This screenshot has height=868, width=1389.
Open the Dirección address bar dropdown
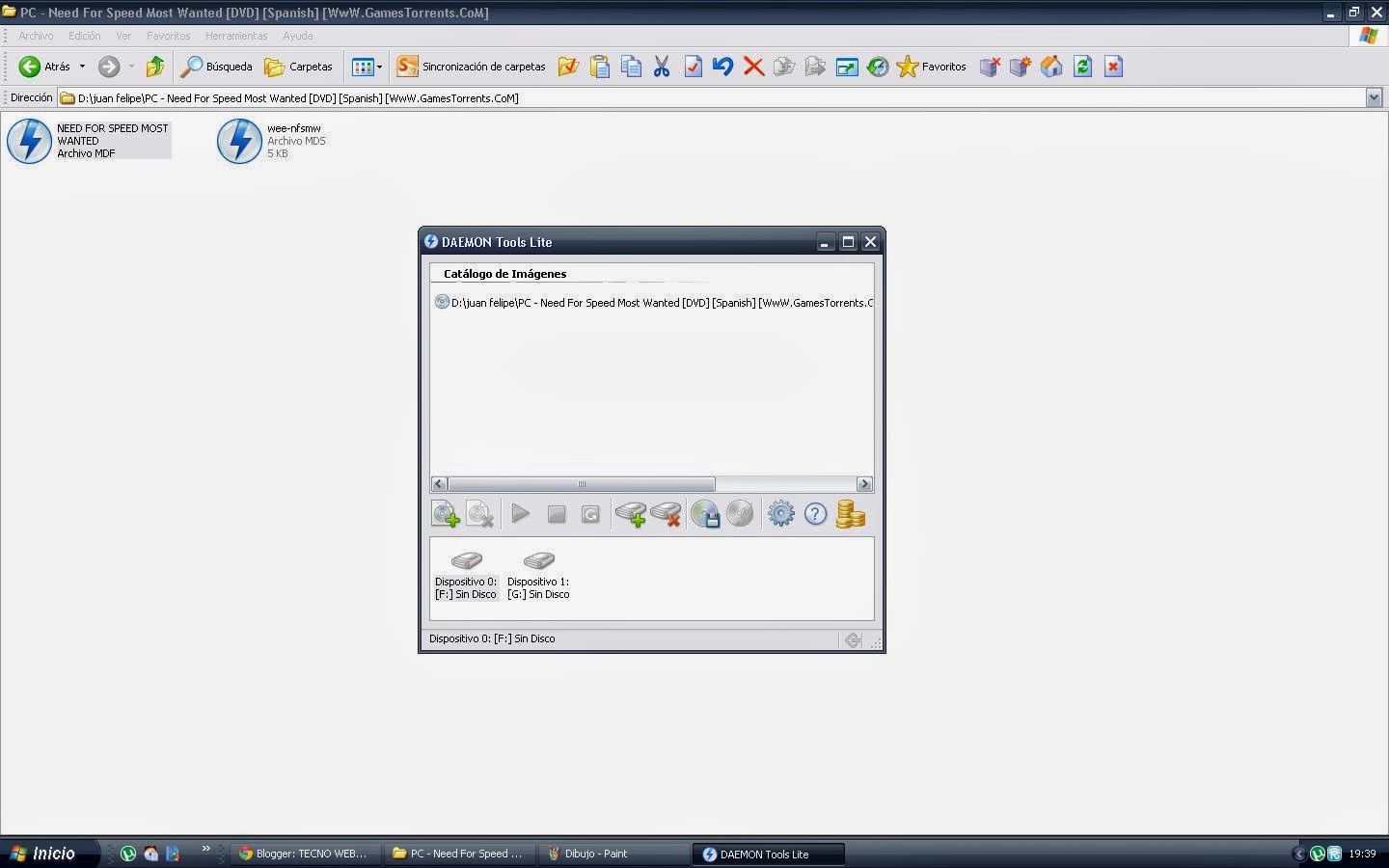tap(1374, 97)
